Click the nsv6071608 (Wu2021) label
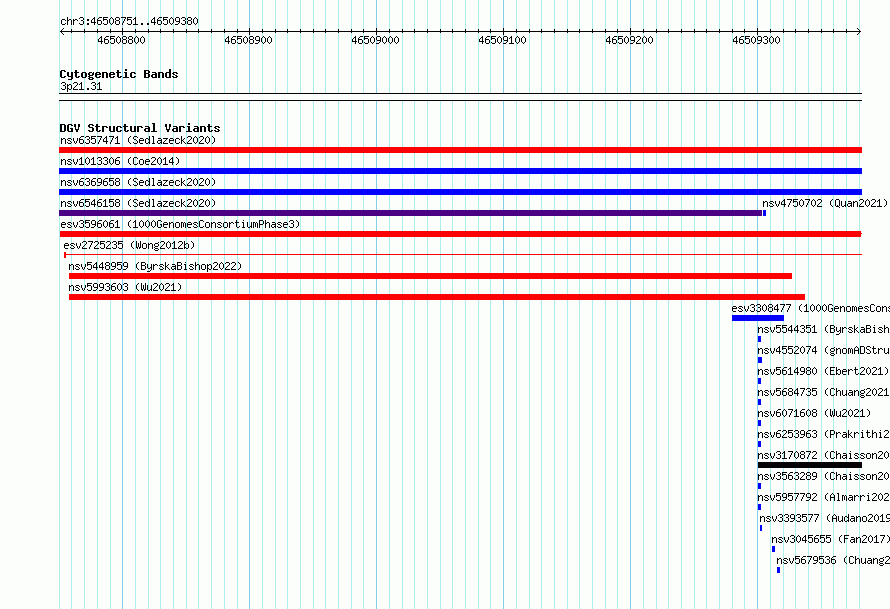The height and width of the screenshot is (609, 890). pyautogui.click(x=814, y=413)
